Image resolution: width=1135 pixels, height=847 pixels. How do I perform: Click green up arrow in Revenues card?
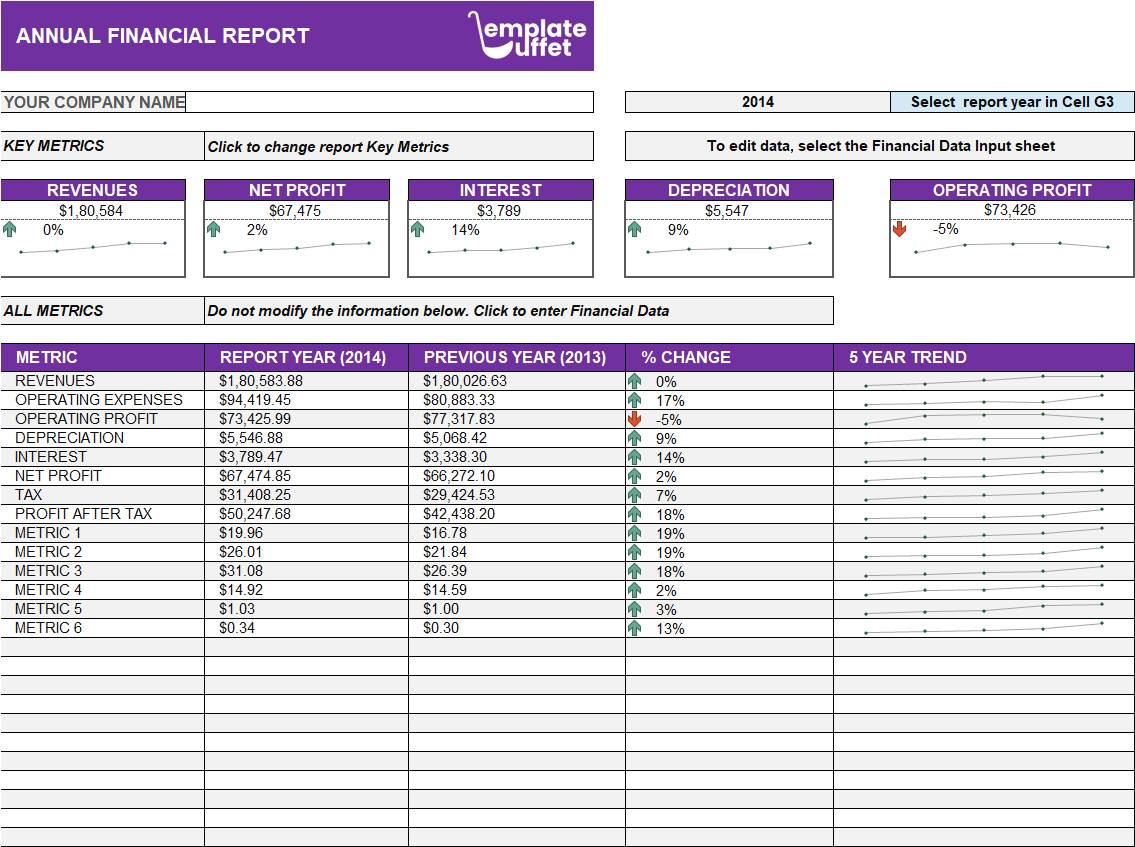pos(9,229)
